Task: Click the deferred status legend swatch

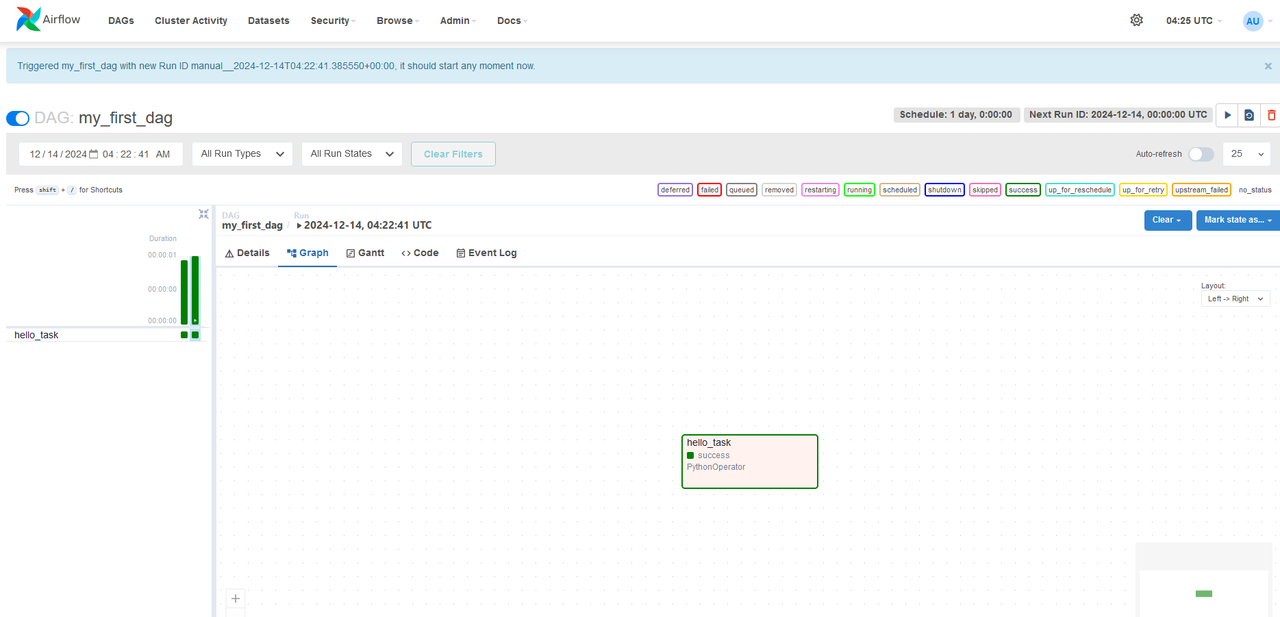Action: 675,190
